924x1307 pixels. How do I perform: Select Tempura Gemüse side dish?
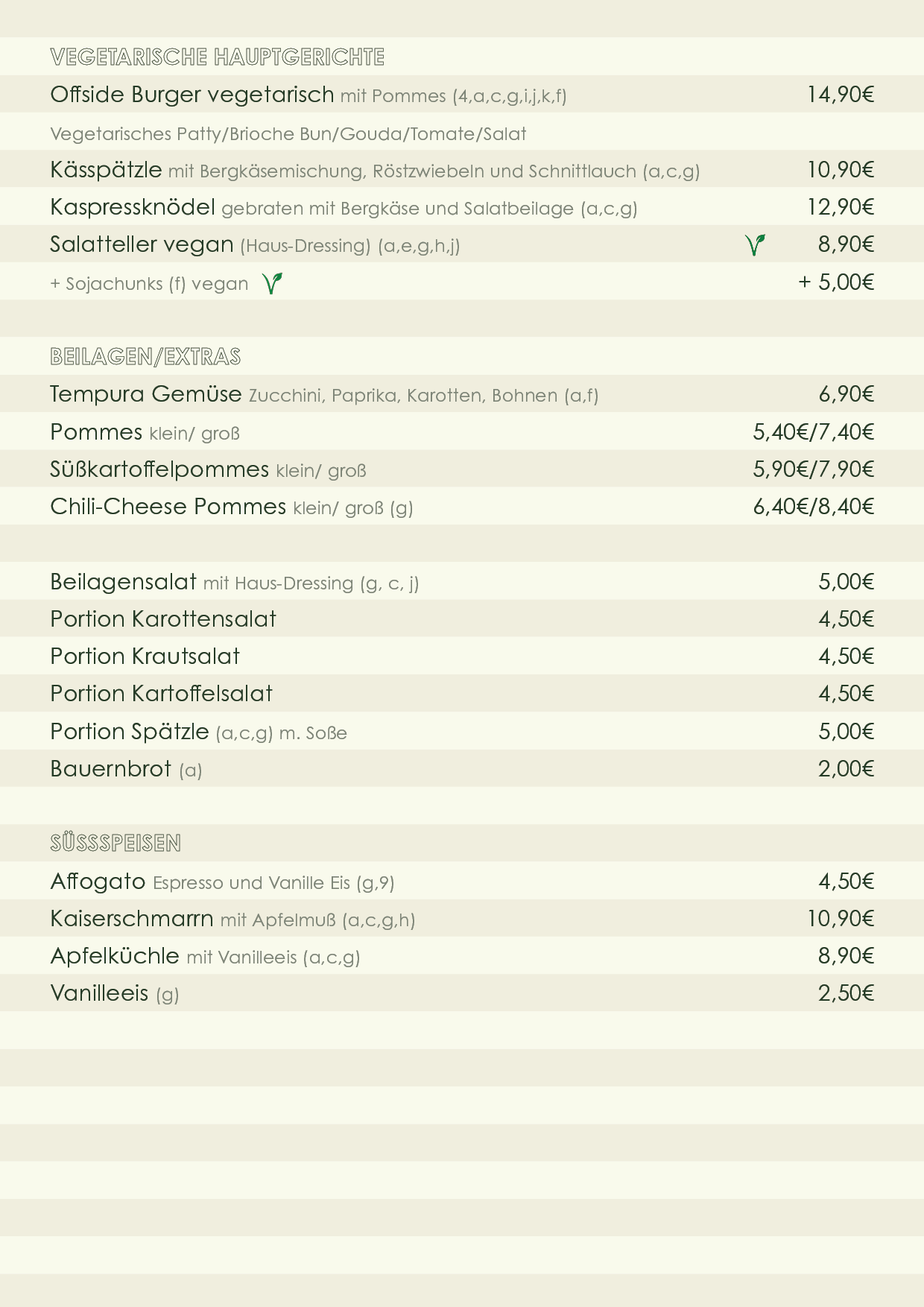[x=146, y=394]
